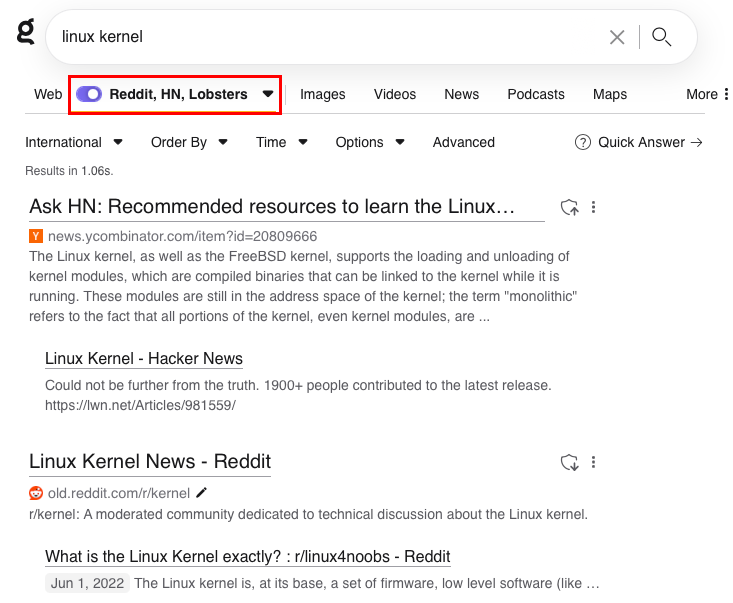Click the Quick Answer button
The image size is (733, 603).
639,142
